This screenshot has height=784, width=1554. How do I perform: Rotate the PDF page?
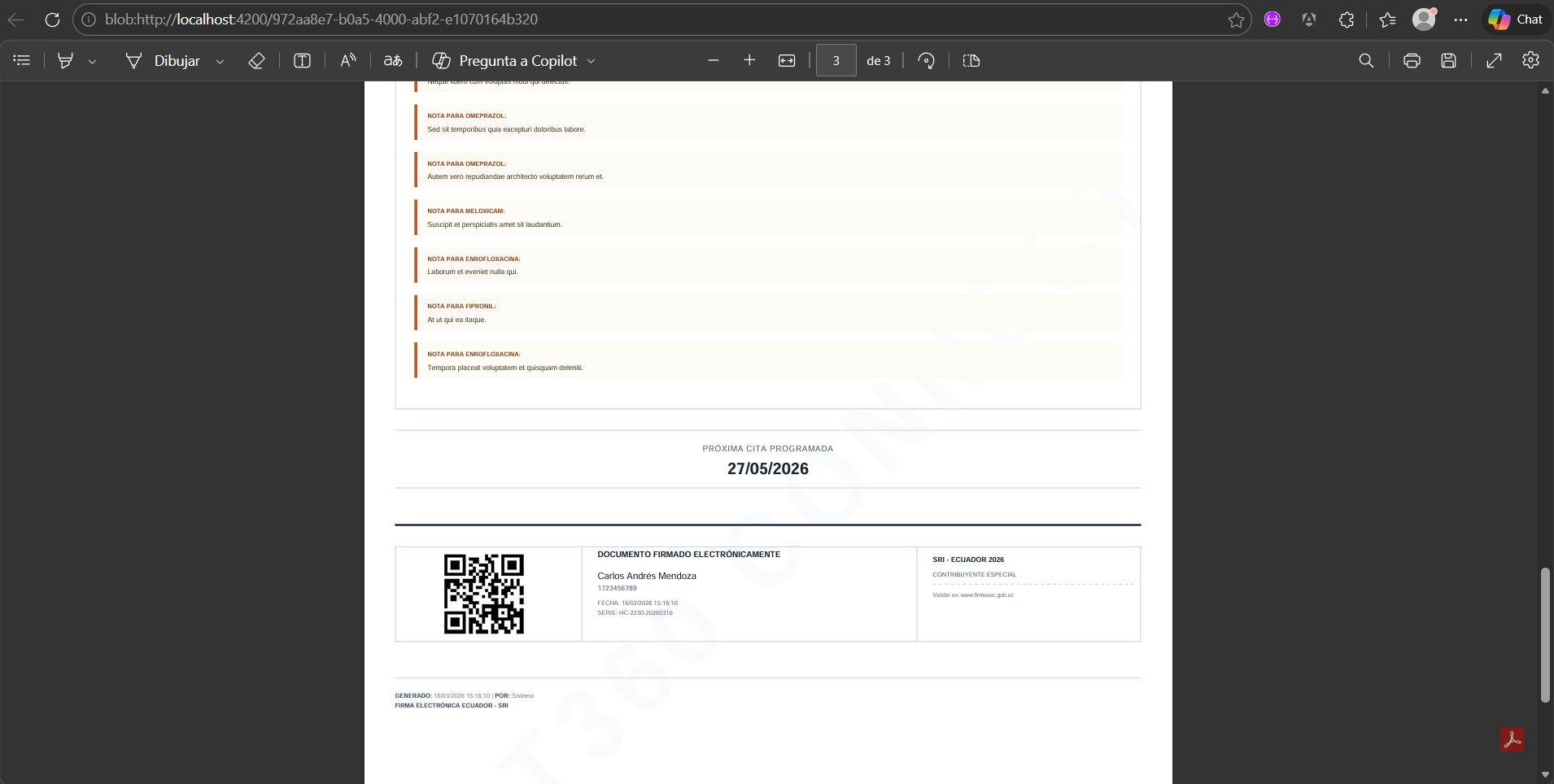coord(926,60)
